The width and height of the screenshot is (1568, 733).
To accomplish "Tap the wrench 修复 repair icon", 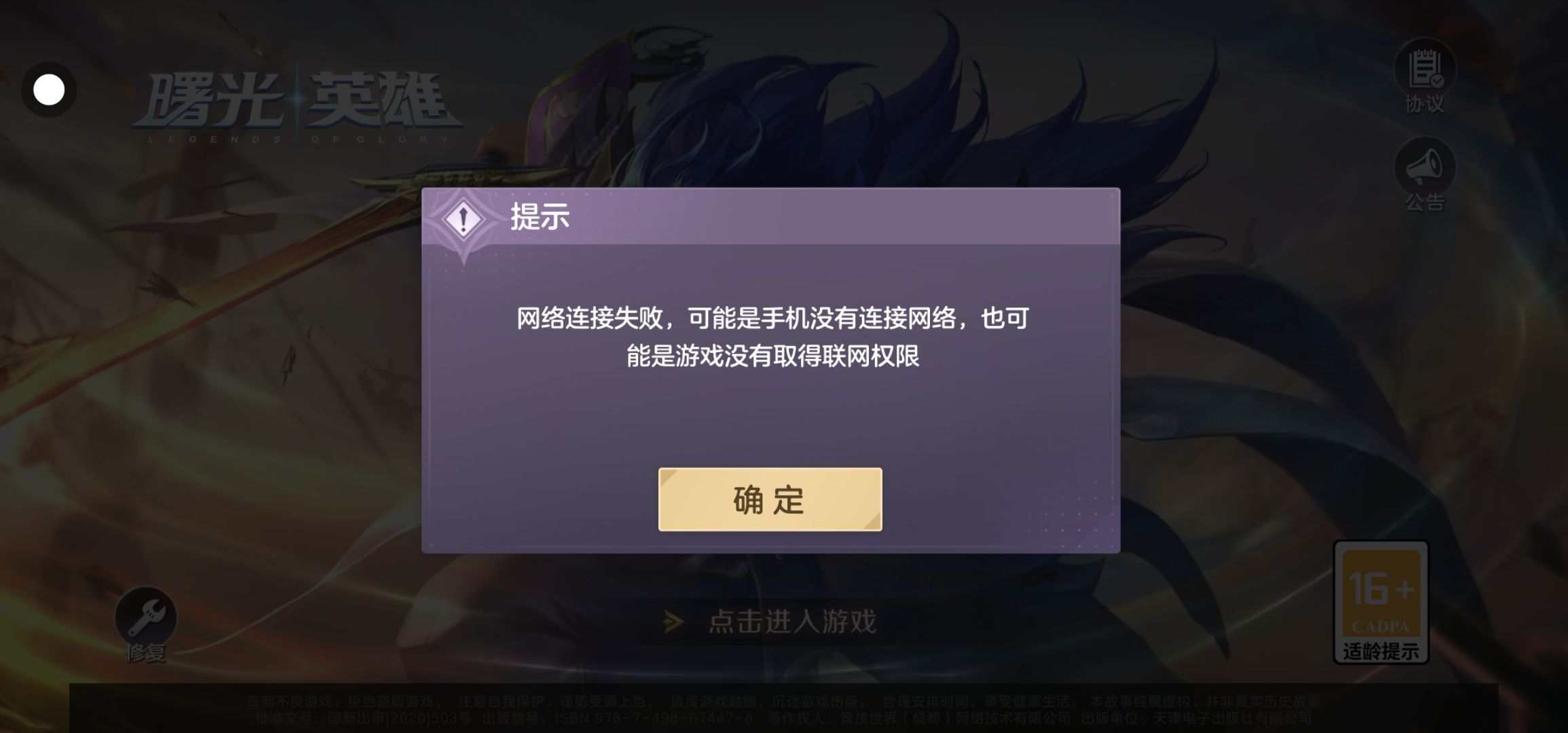I will (145, 616).
